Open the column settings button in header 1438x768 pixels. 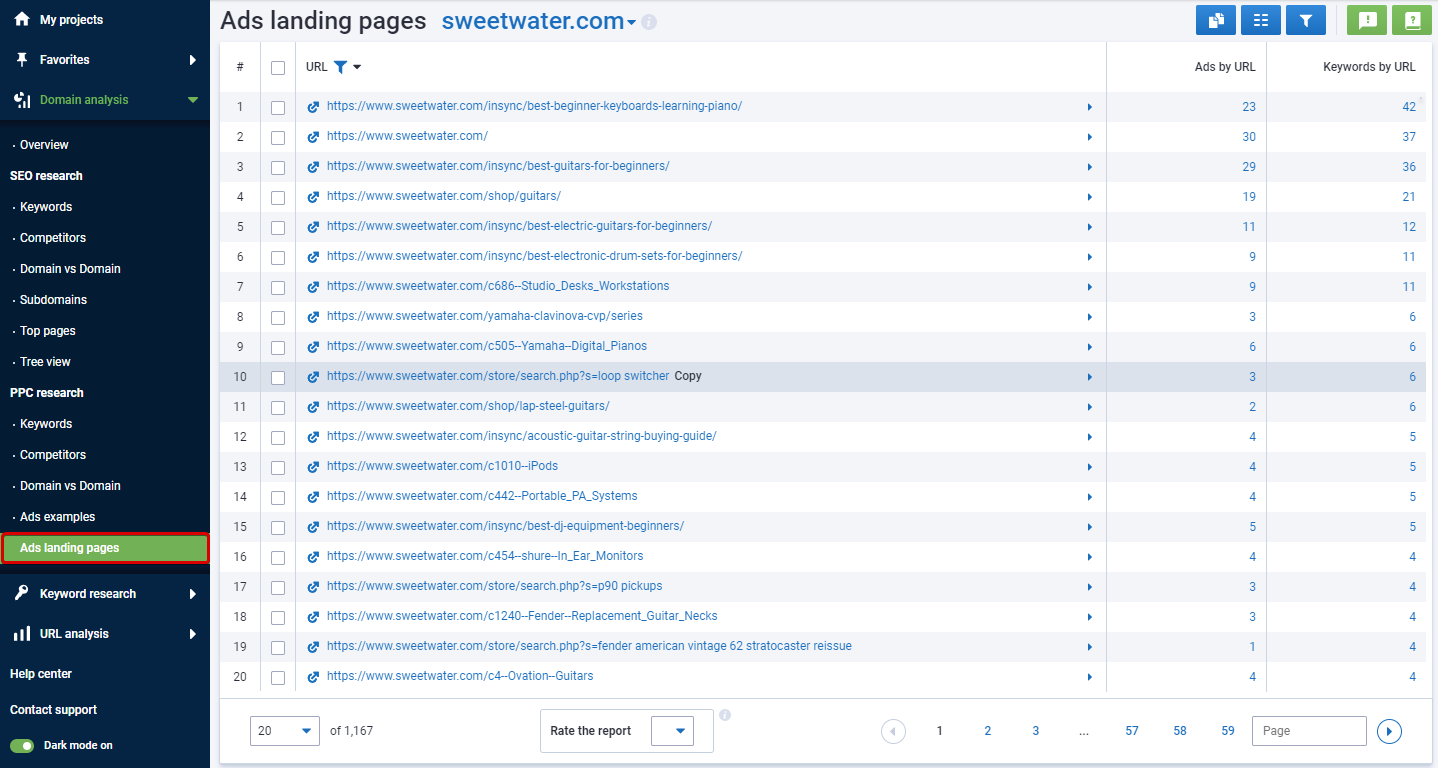coord(1261,20)
